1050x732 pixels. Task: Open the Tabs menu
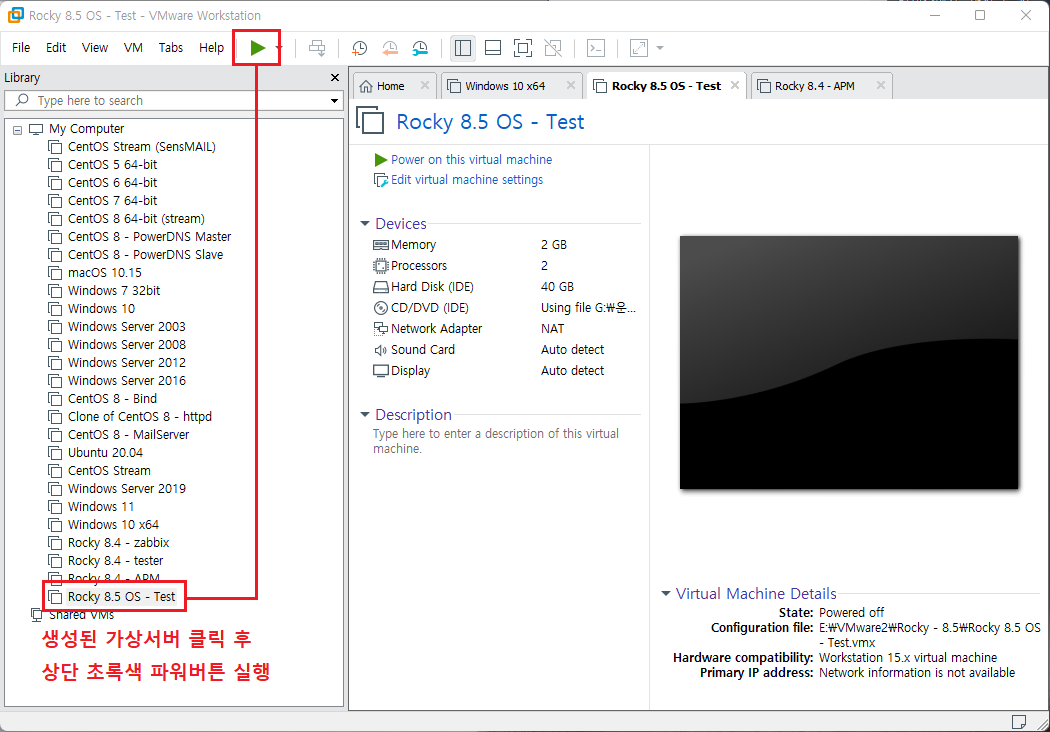tap(171, 48)
